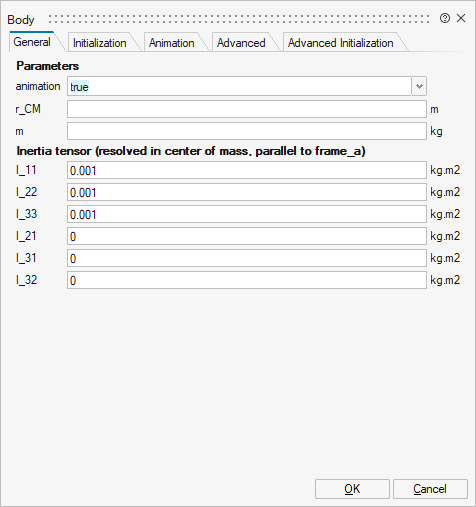Focus the m mass input field

pos(247,131)
